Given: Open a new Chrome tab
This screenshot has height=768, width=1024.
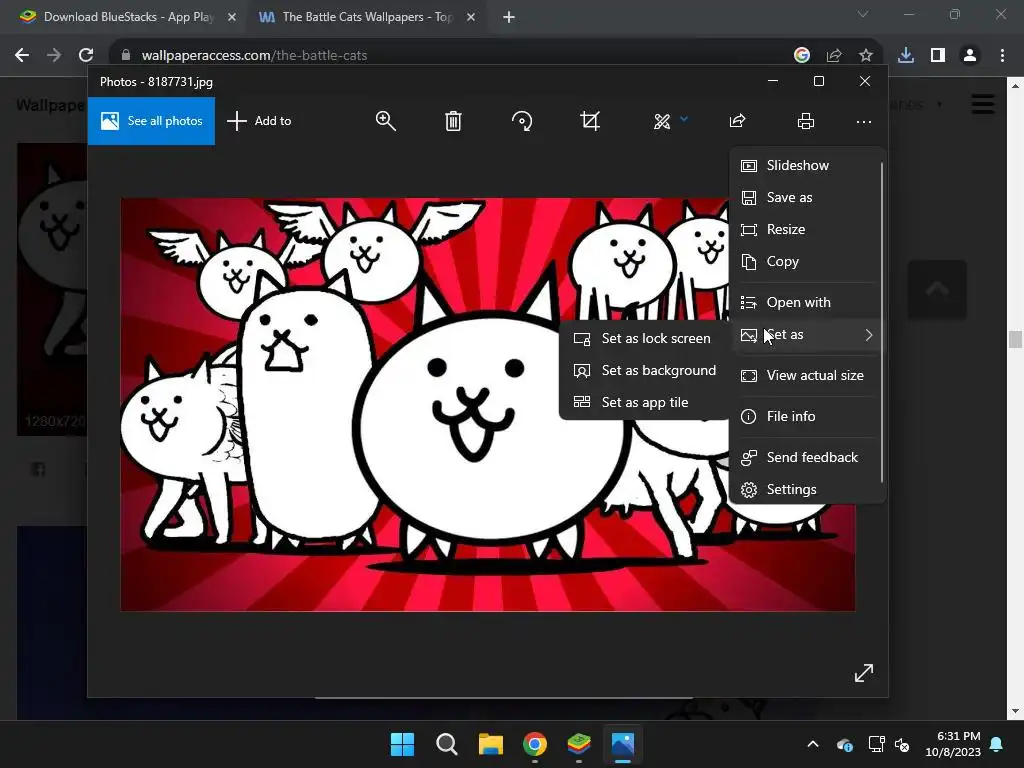Looking at the screenshot, I should point(509,17).
